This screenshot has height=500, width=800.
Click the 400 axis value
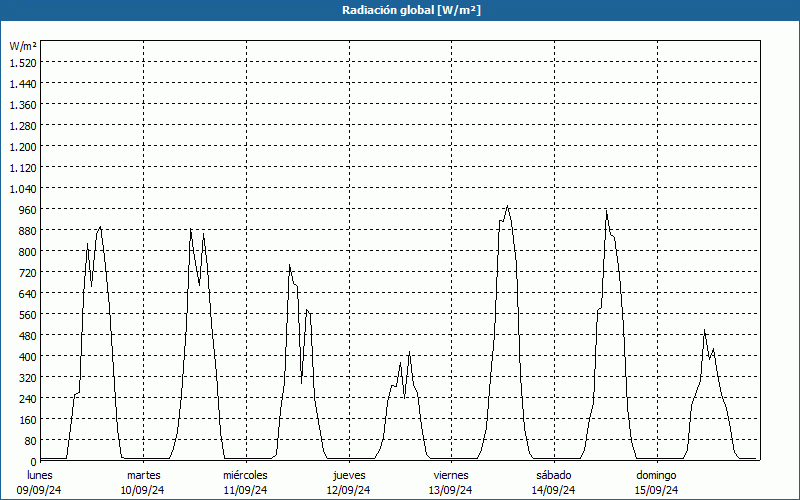coord(28,356)
